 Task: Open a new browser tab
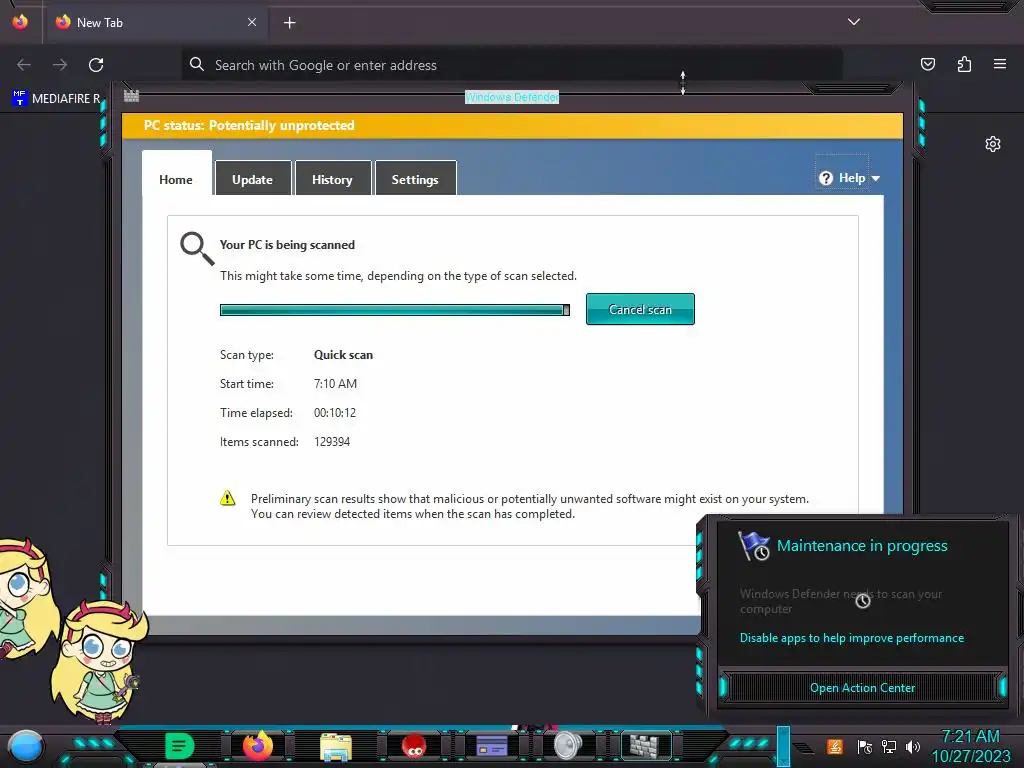pos(289,22)
